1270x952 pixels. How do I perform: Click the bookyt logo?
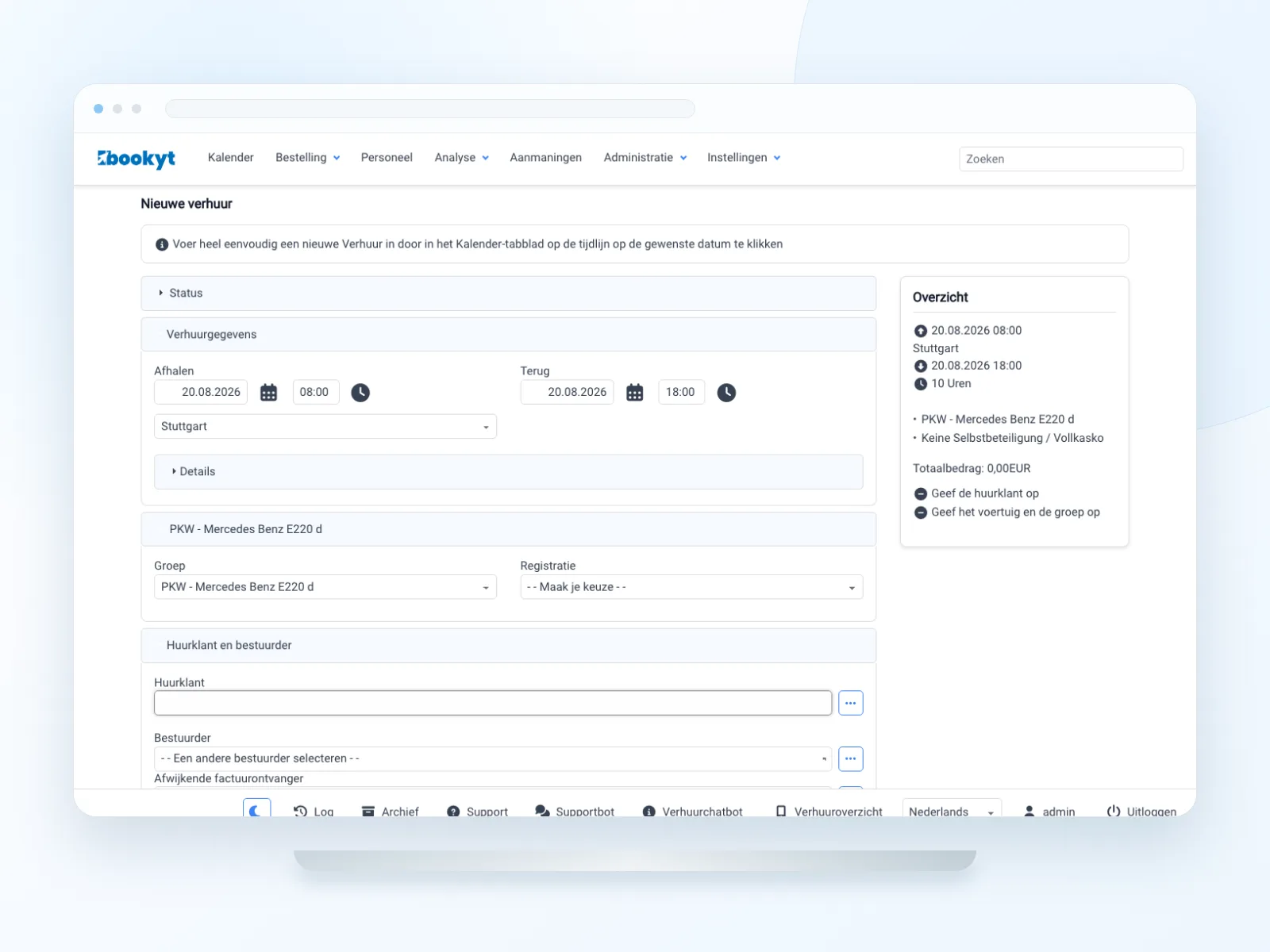click(x=136, y=159)
